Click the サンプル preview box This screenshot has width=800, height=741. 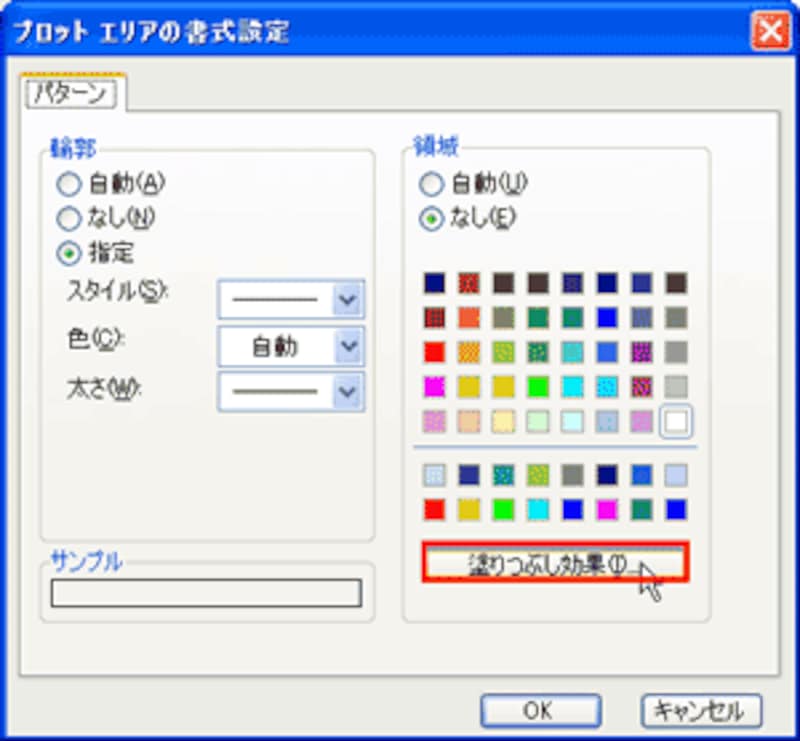pos(206,593)
